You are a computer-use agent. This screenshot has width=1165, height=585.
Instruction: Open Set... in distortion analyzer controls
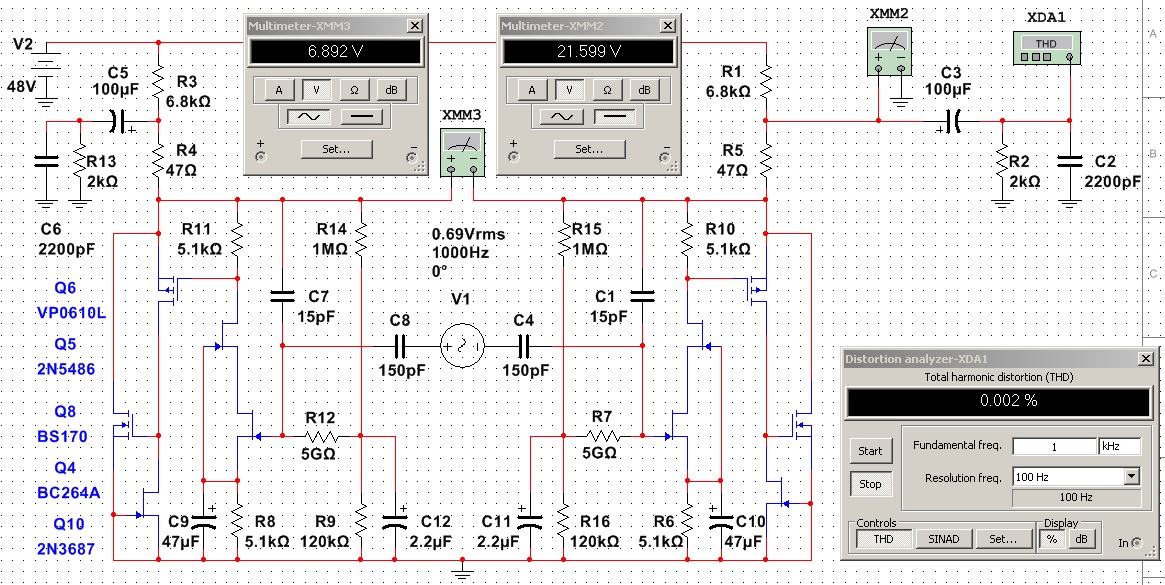1004,539
